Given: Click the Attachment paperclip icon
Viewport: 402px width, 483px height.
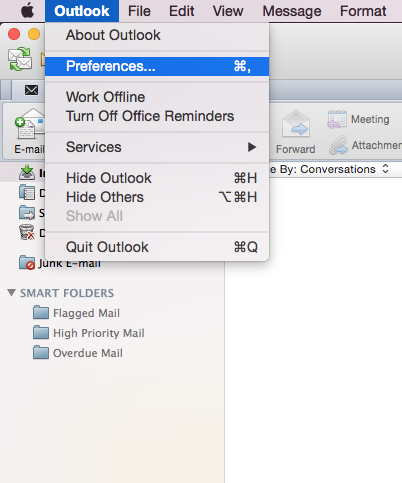Looking at the screenshot, I should pos(338,145).
